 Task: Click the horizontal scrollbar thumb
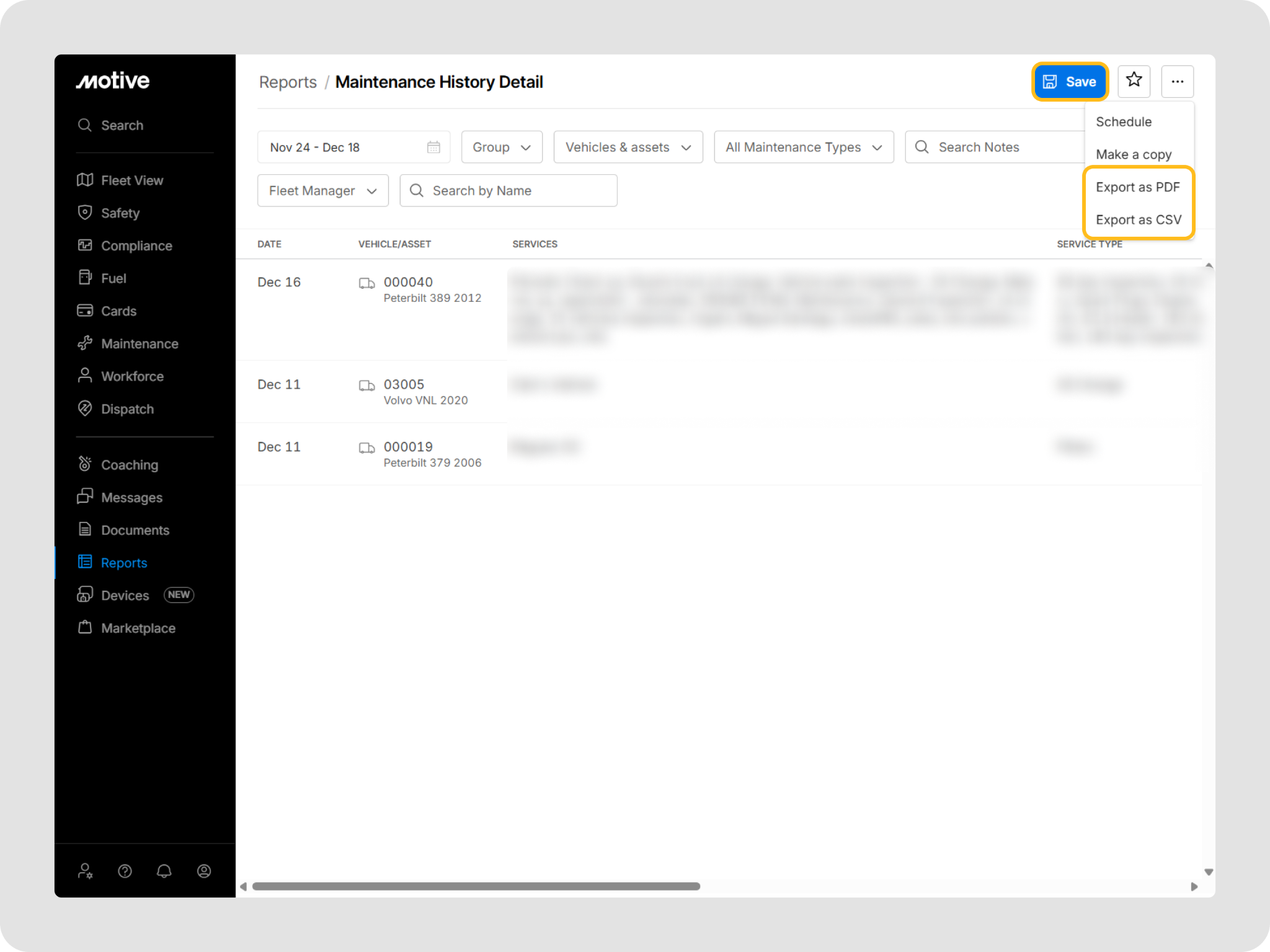pos(476,886)
